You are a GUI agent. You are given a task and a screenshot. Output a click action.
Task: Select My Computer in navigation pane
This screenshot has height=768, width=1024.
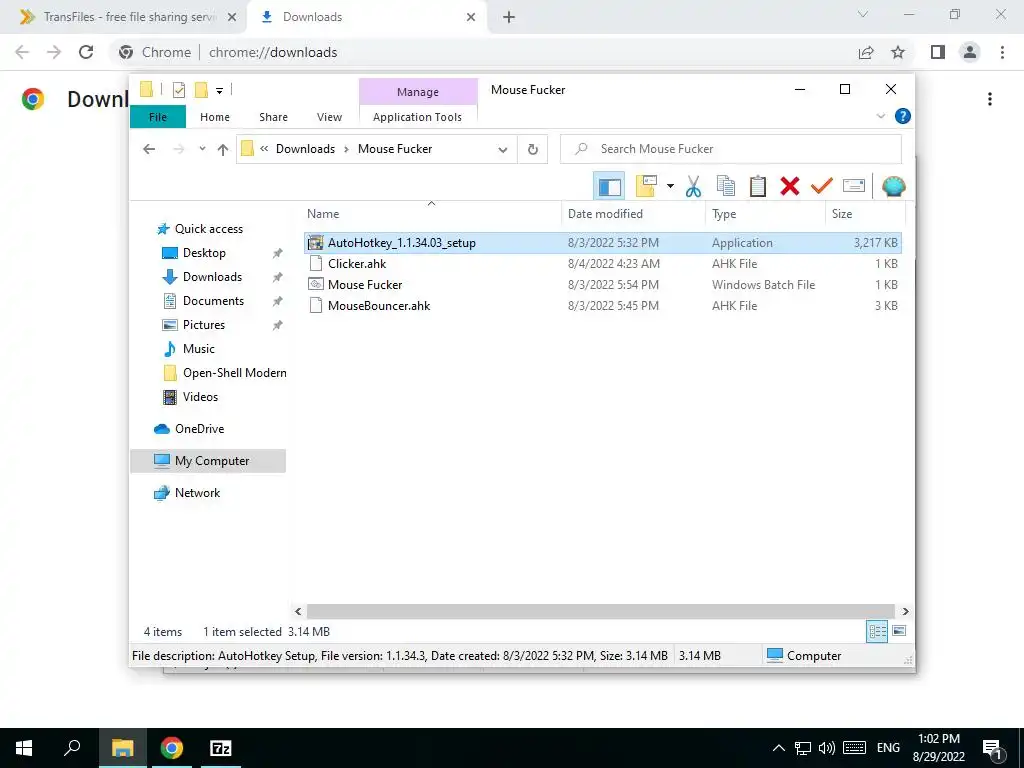[208, 461]
